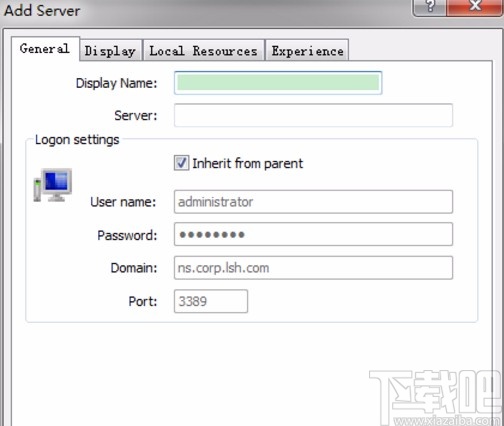
Task: Uncheck the Inherit from parent checkbox
Action: click(x=181, y=163)
